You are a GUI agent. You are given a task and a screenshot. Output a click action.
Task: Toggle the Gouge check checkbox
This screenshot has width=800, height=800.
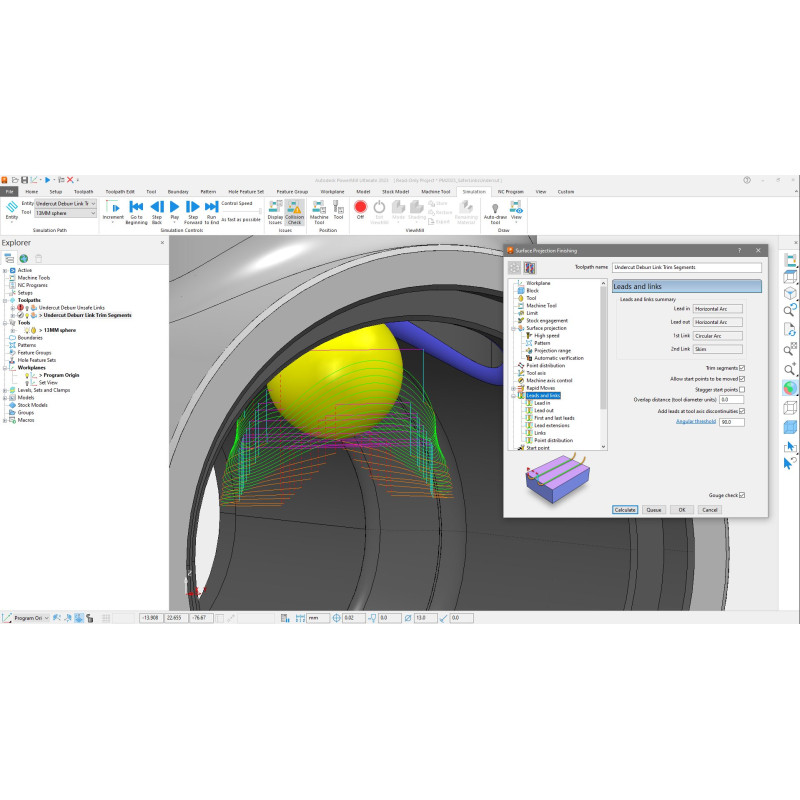click(x=742, y=495)
